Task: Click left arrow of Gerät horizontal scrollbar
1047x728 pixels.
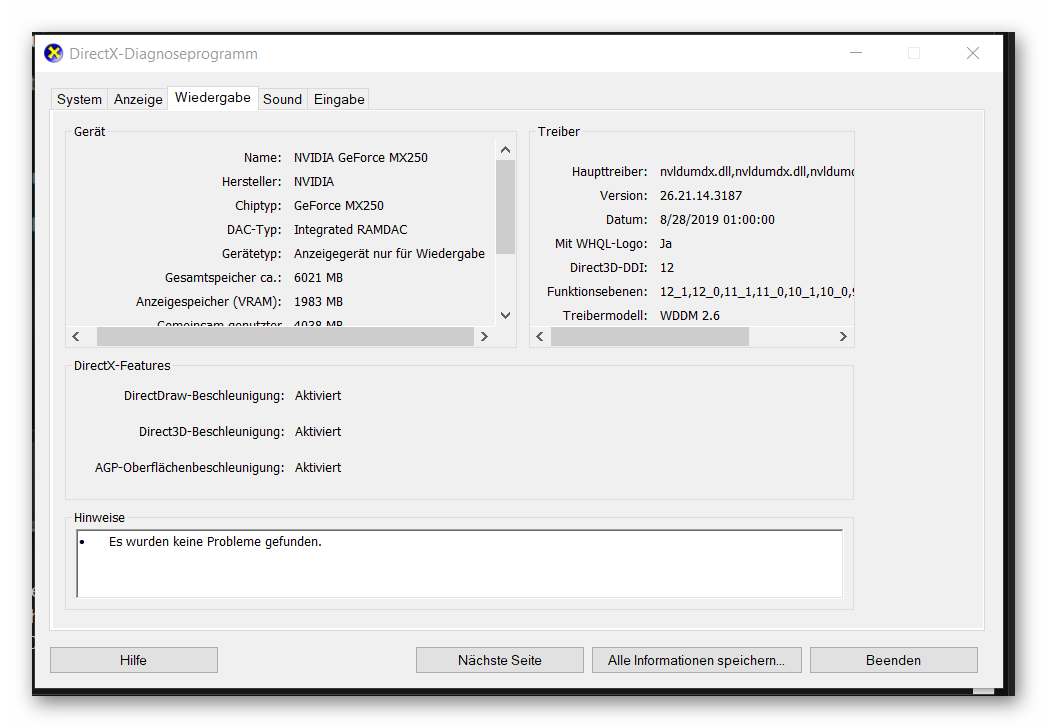Action: point(75,336)
